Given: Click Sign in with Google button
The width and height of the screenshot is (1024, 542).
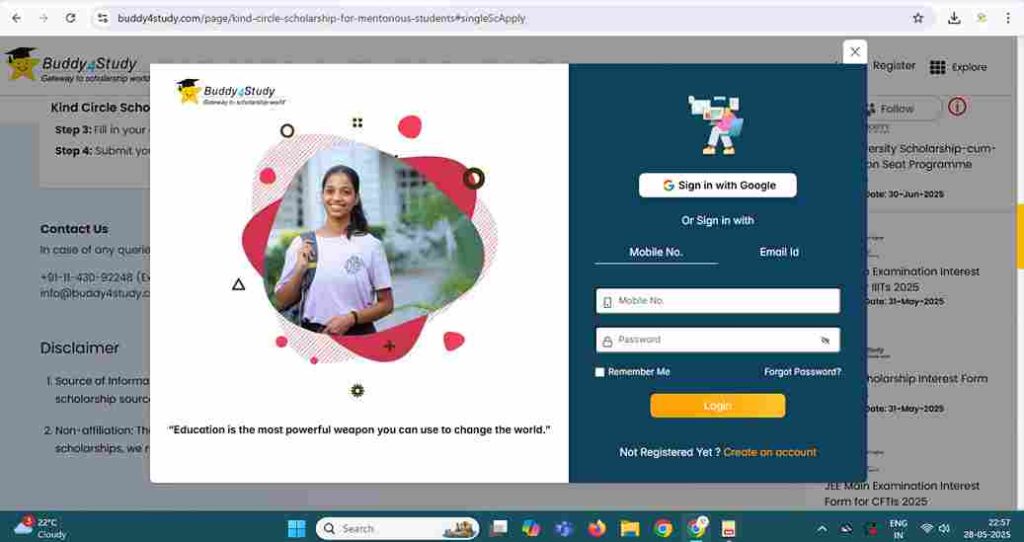Looking at the screenshot, I should pyautogui.click(x=718, y=185).
